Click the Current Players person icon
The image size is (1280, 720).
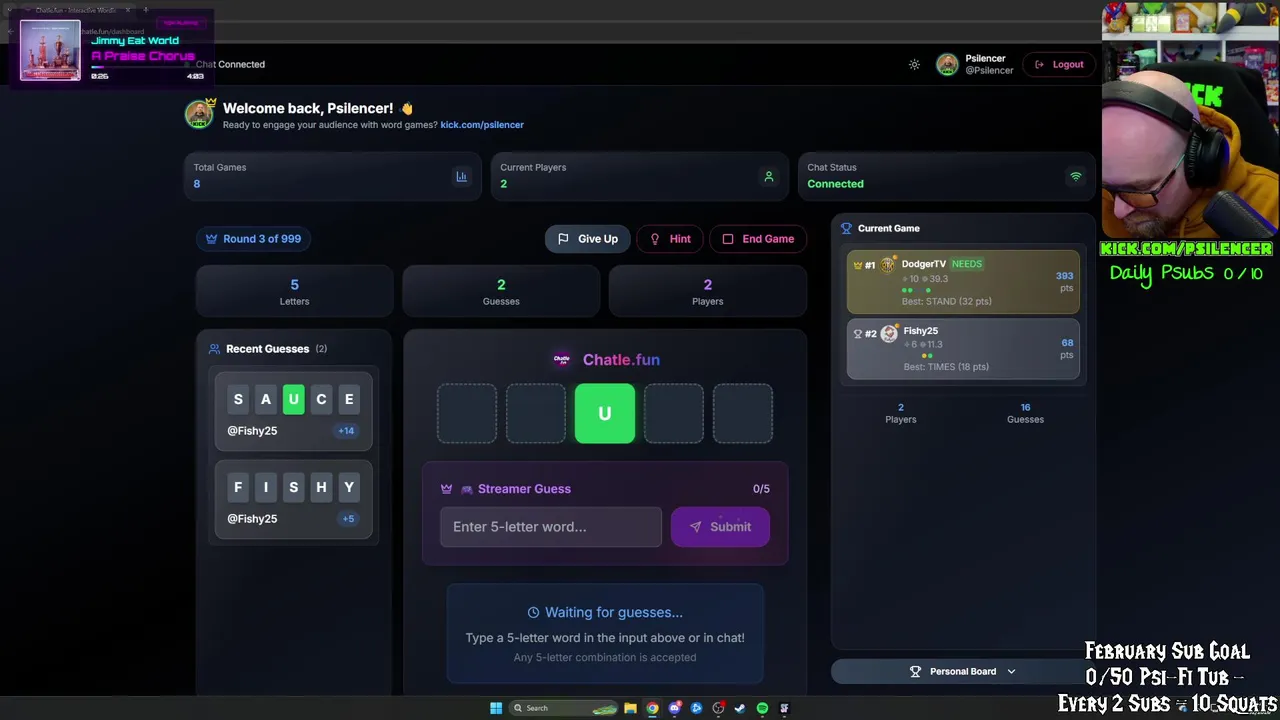tap(769, 176)
